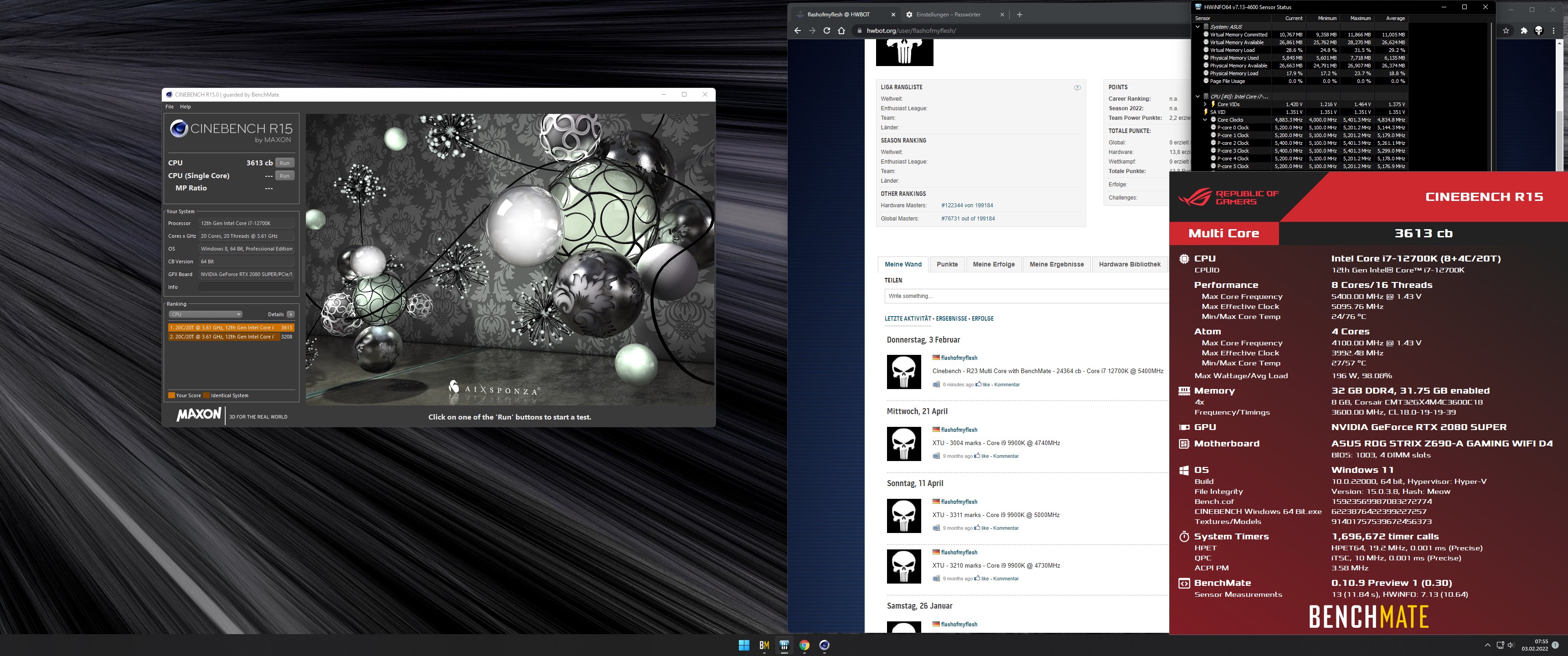Image resolution: width=1568 pixels, height=656 pixels.
Task: Open BenchMate from the taskbar
Action: 764,645
